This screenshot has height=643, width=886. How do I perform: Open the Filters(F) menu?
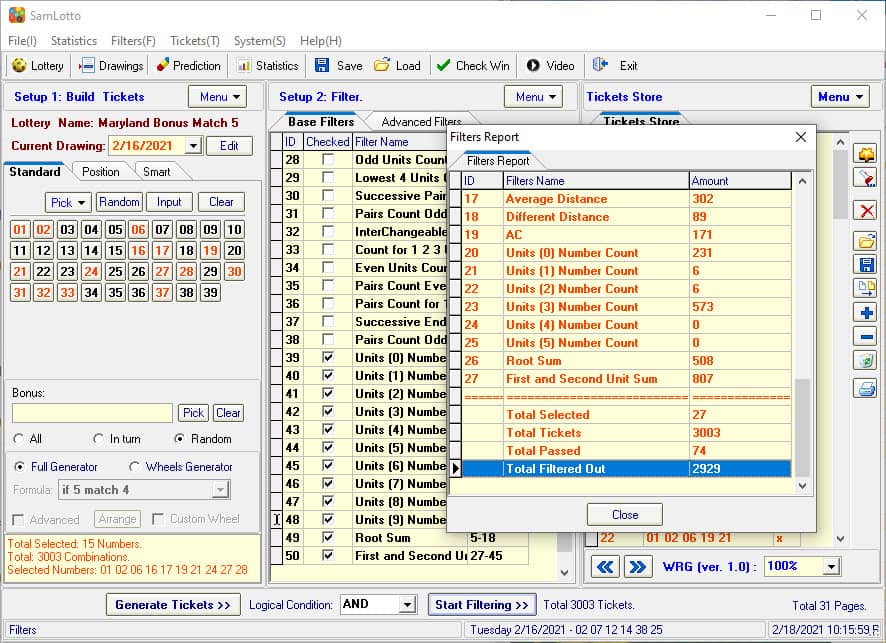(133, 41)
